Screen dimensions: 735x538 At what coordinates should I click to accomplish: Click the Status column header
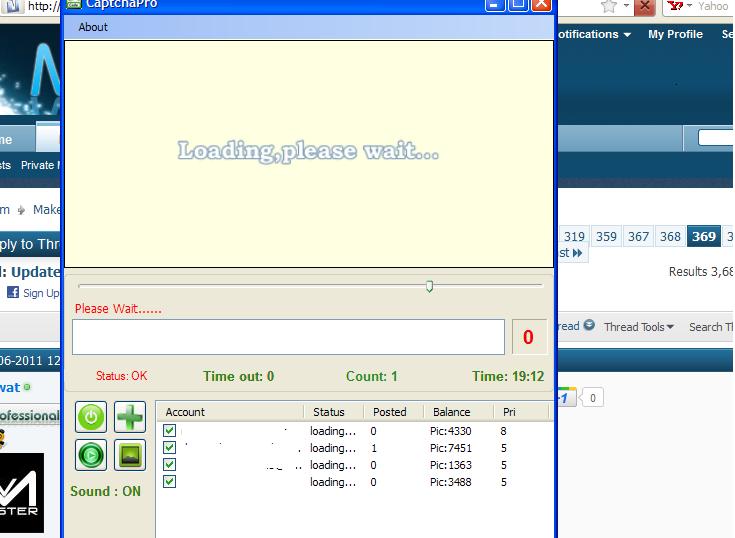click(334, 412)
